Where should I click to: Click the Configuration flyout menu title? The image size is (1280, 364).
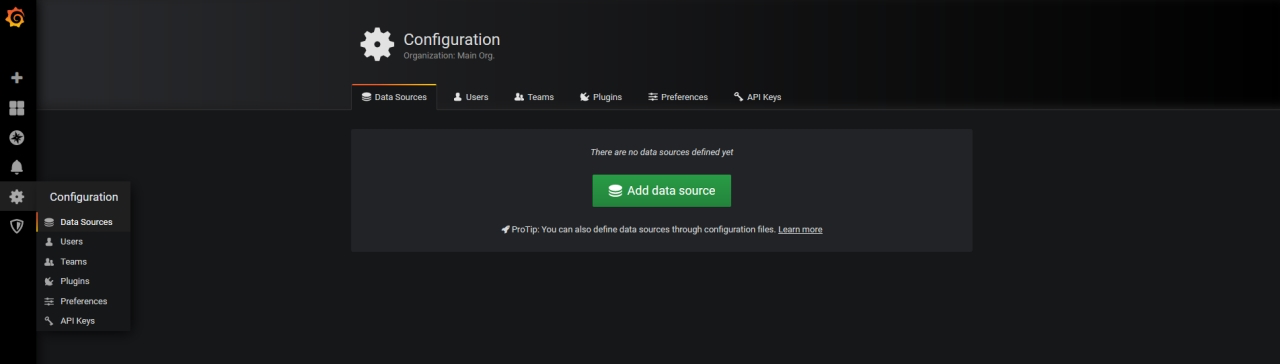click(84, 197)
